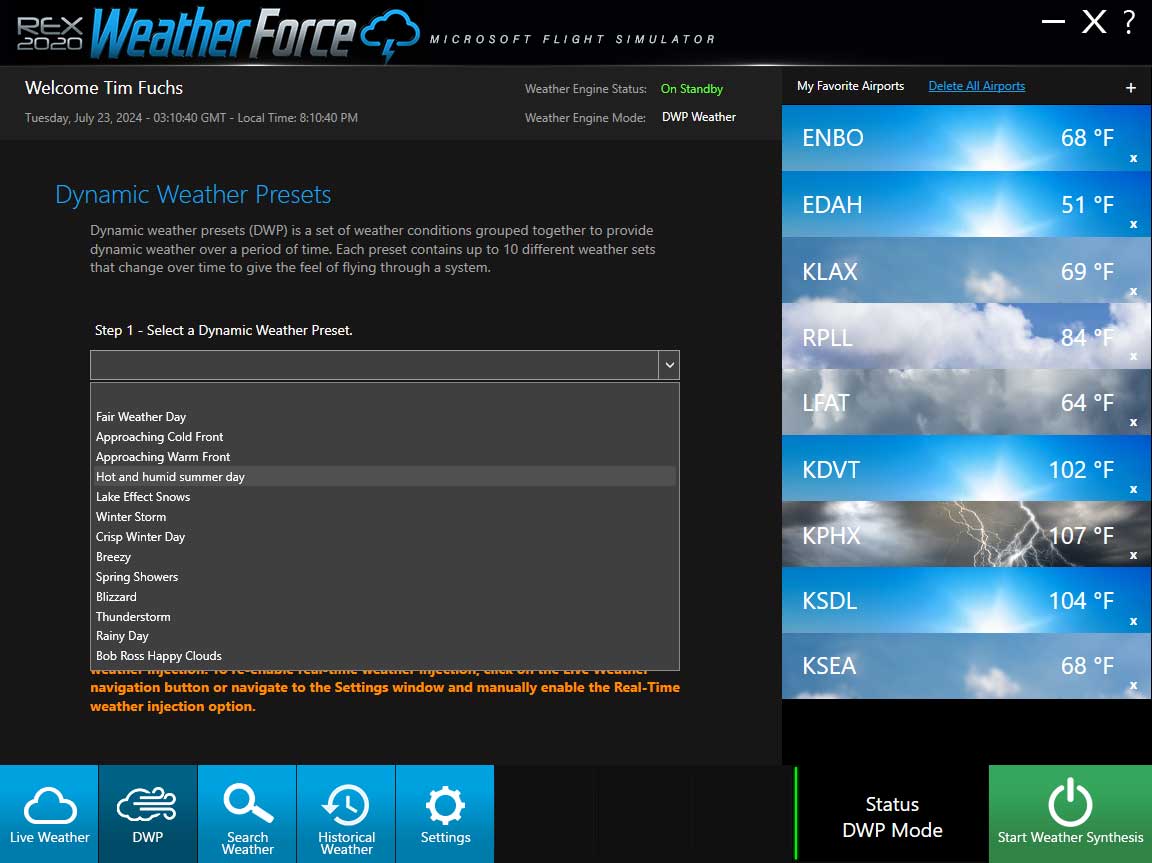Click the Start Weather Synthesis power icon
The width and height of the screenshot is (1152, 863).
pyautogui.click(x=1070, y=800)
